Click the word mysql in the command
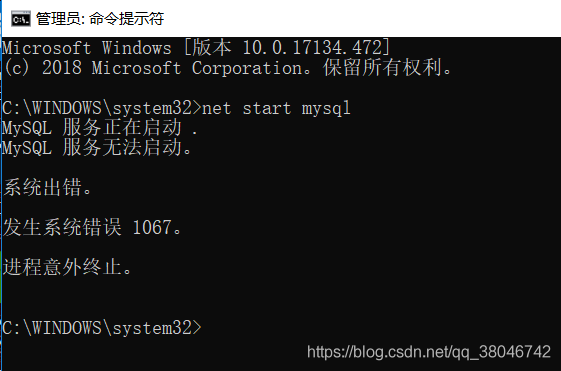The image size is (561, 371). point(326,109)
